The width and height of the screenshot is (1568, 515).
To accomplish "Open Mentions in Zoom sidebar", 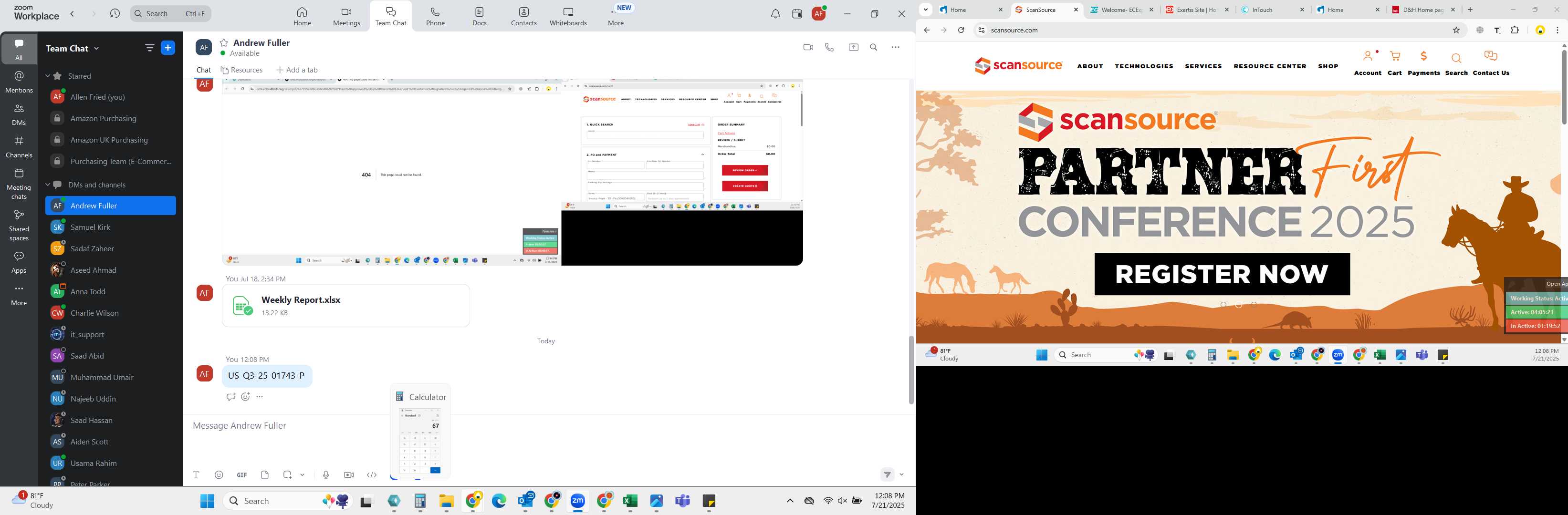I will click(19, 82).
